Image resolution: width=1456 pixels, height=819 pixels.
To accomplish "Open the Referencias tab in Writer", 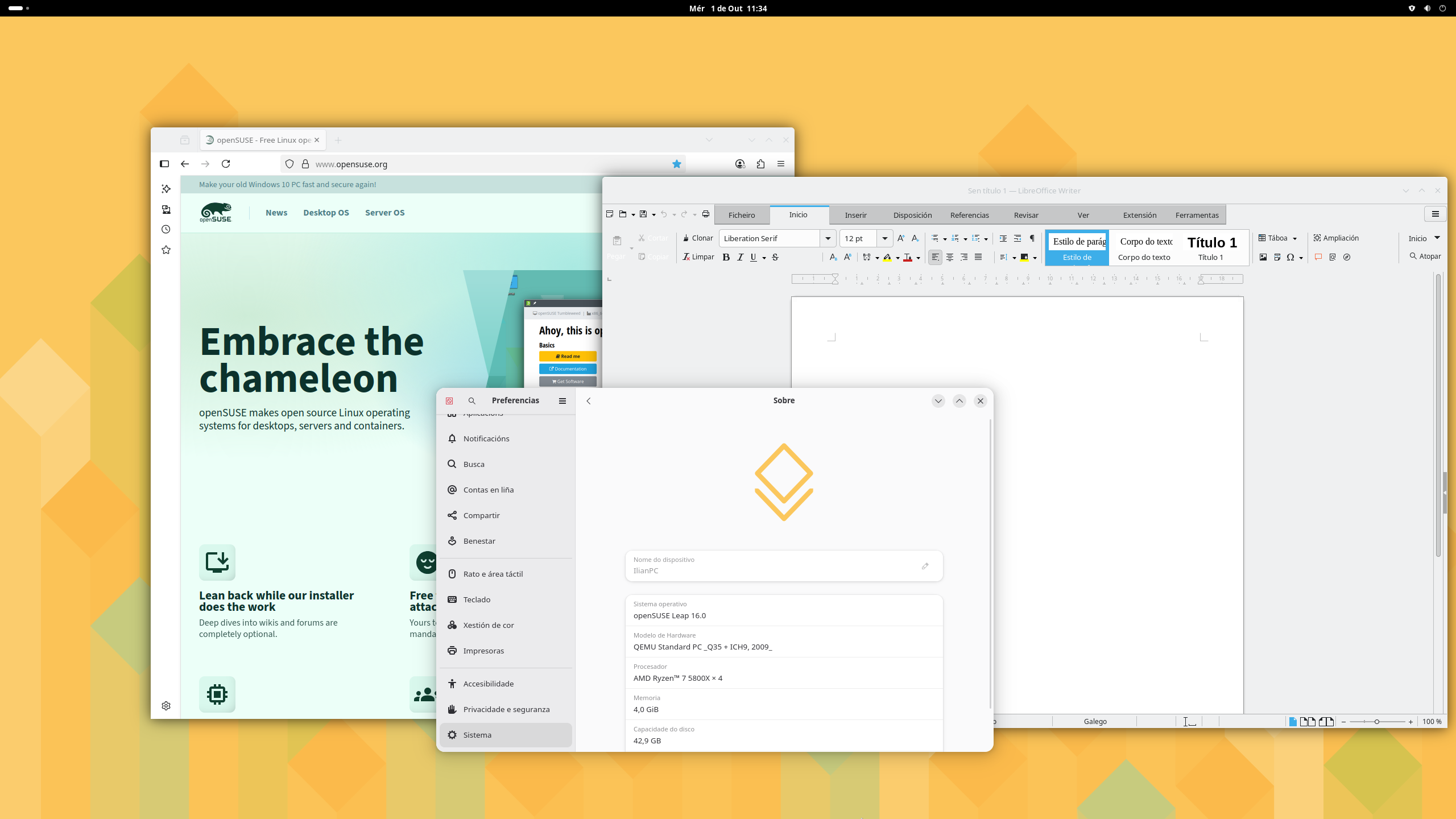I will pyautogui.click(x=969, y=215).
